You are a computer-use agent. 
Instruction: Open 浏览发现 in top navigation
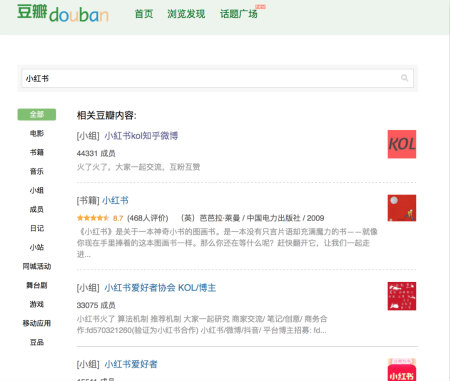[186, 14]
